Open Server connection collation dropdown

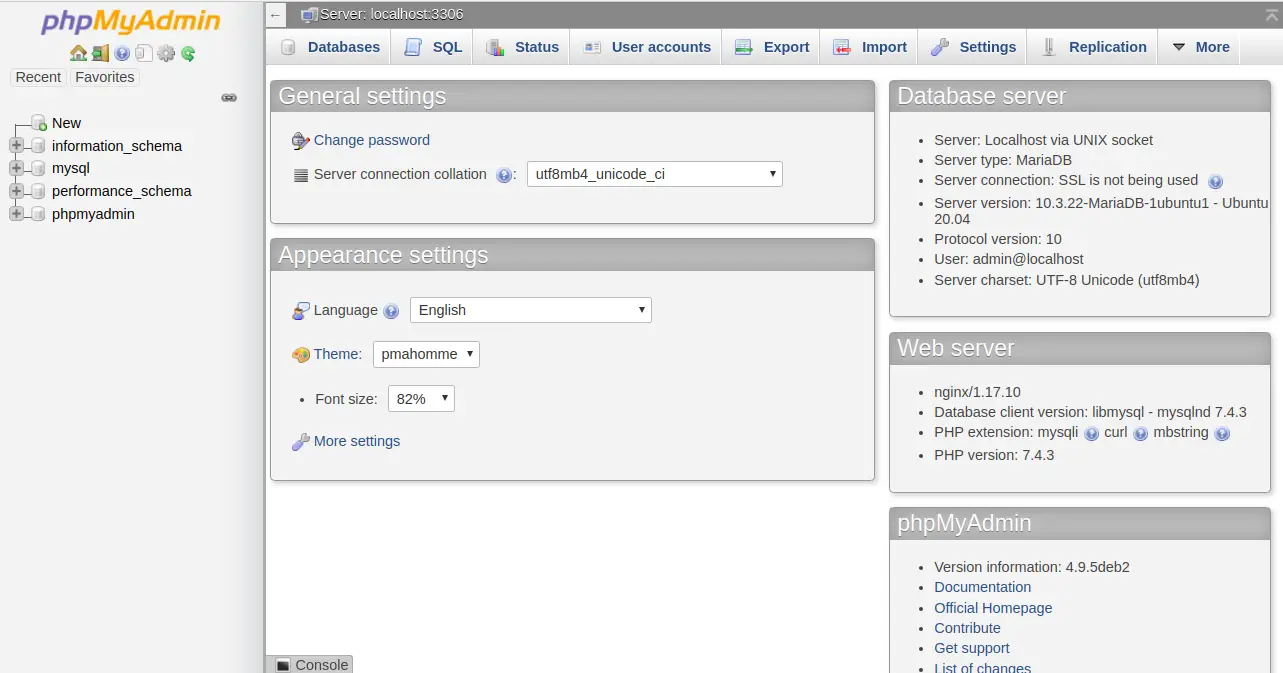click(655, 174)
